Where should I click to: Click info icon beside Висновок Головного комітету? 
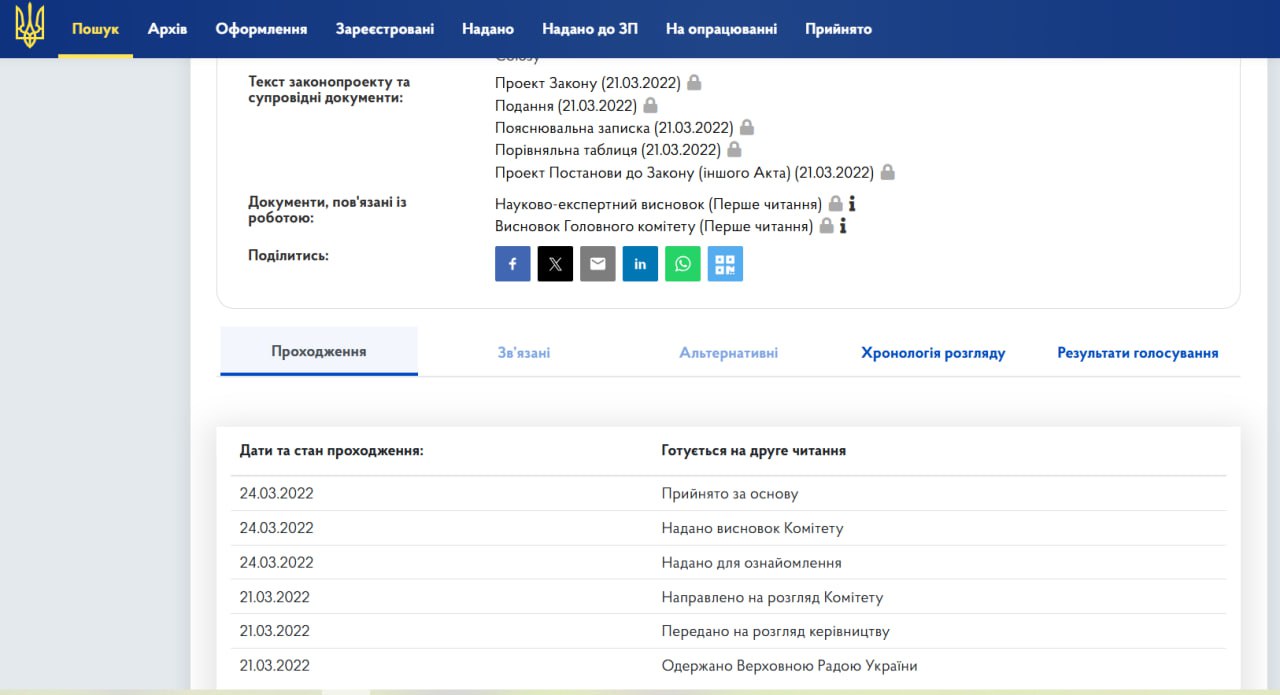(x=843, y=226)
